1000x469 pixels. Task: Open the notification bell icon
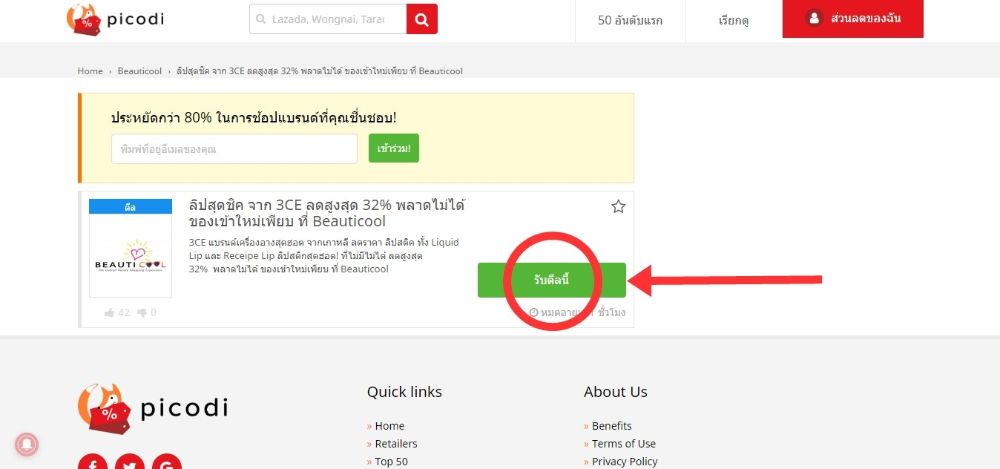coord(29,445)
